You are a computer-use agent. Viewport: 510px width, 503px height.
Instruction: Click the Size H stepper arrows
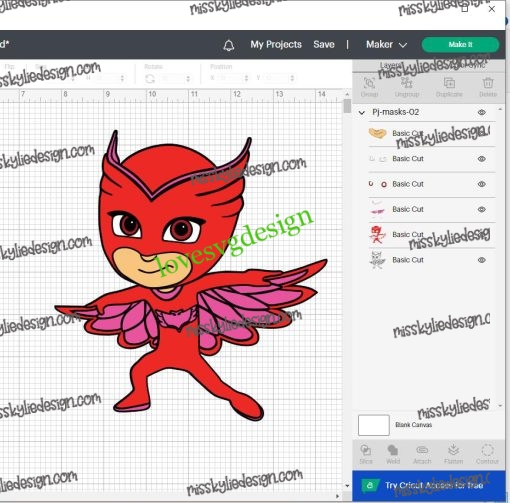pyautogui.click(x=122, y=78)
